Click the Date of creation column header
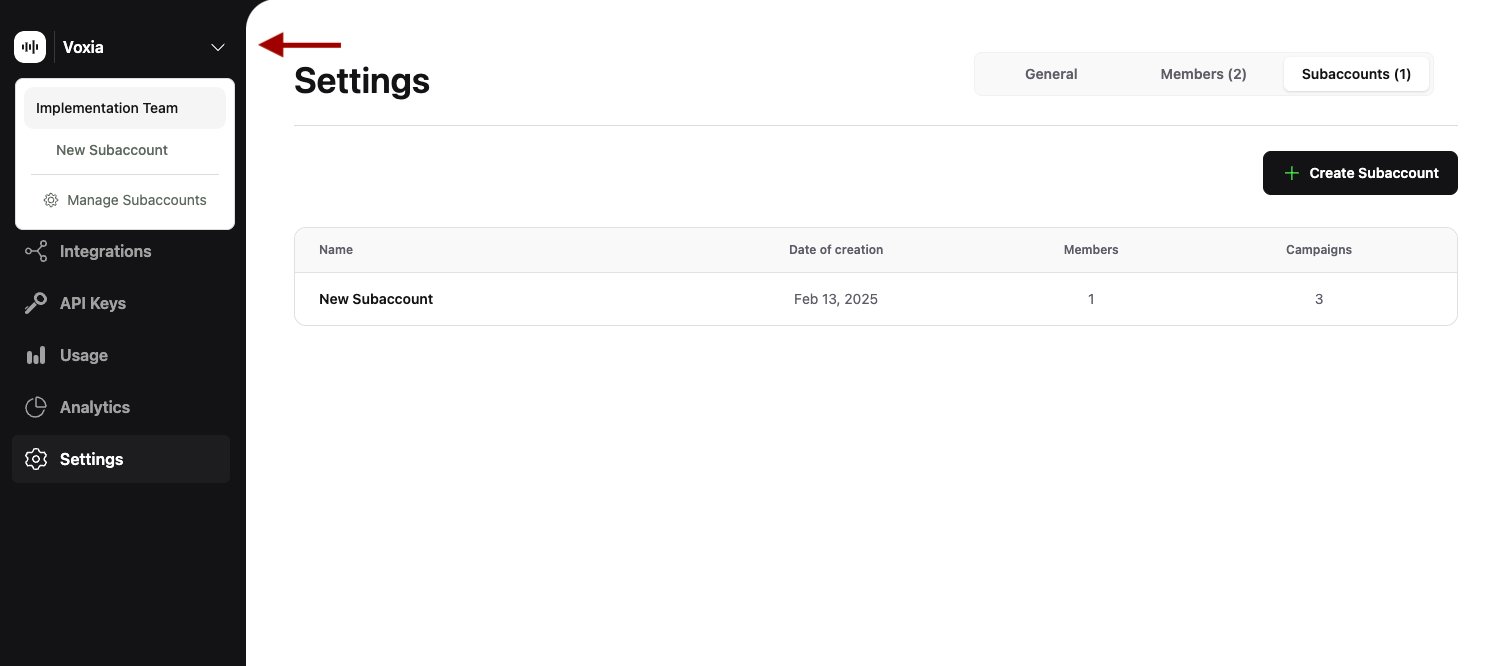1499x666 pixels. (836, 249)
